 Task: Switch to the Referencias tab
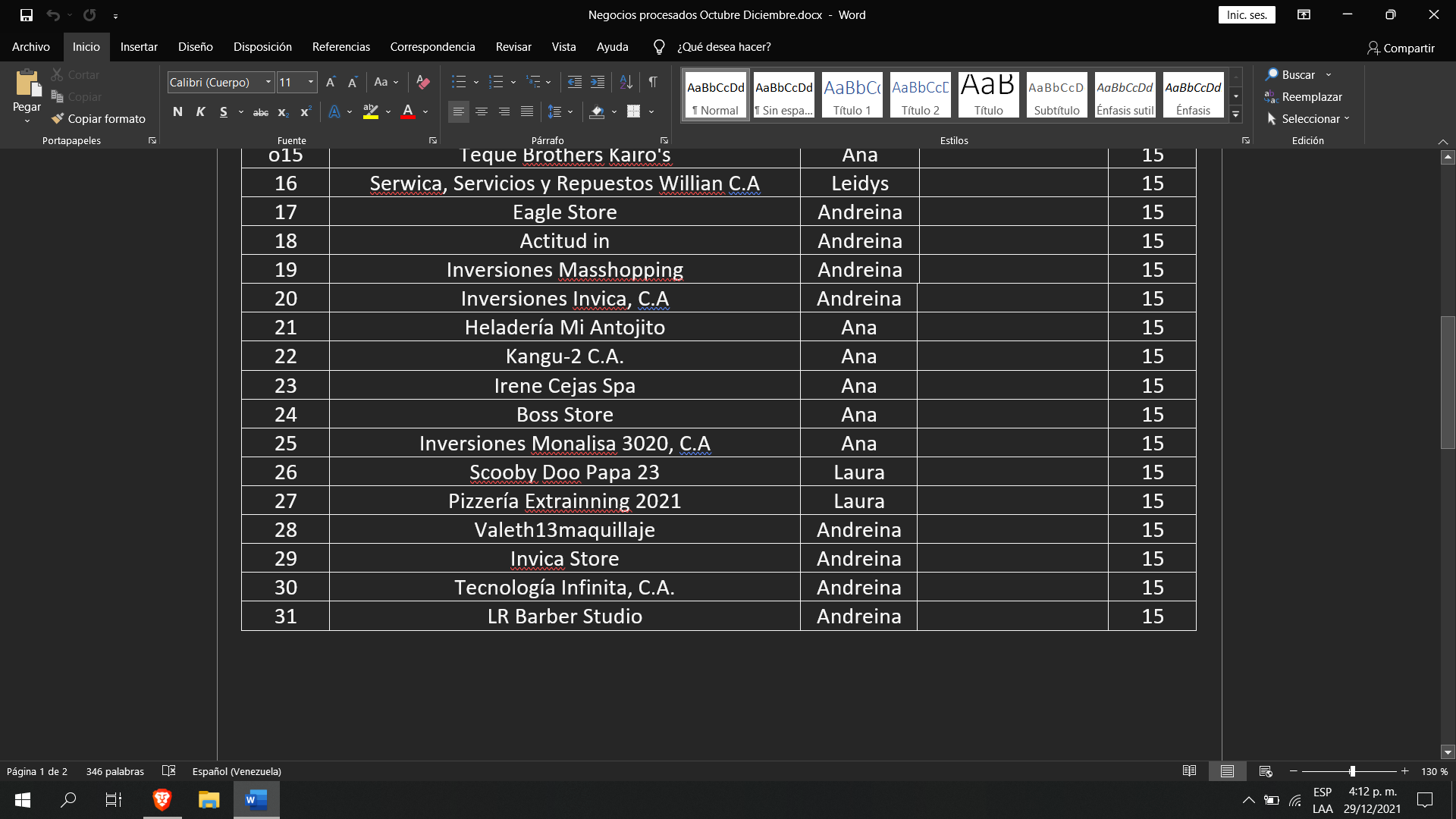point(341,47)
